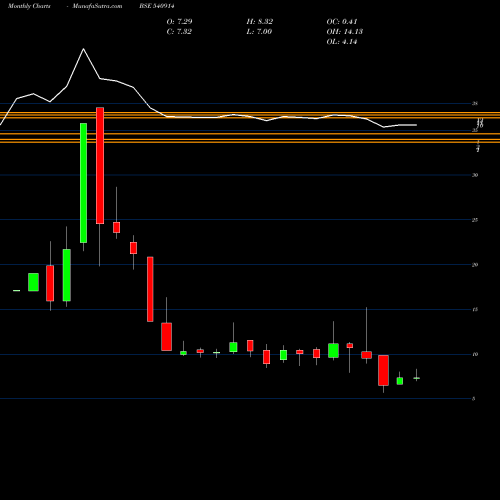
Task: Click the '25' price axis label
Action: (475, 220)
